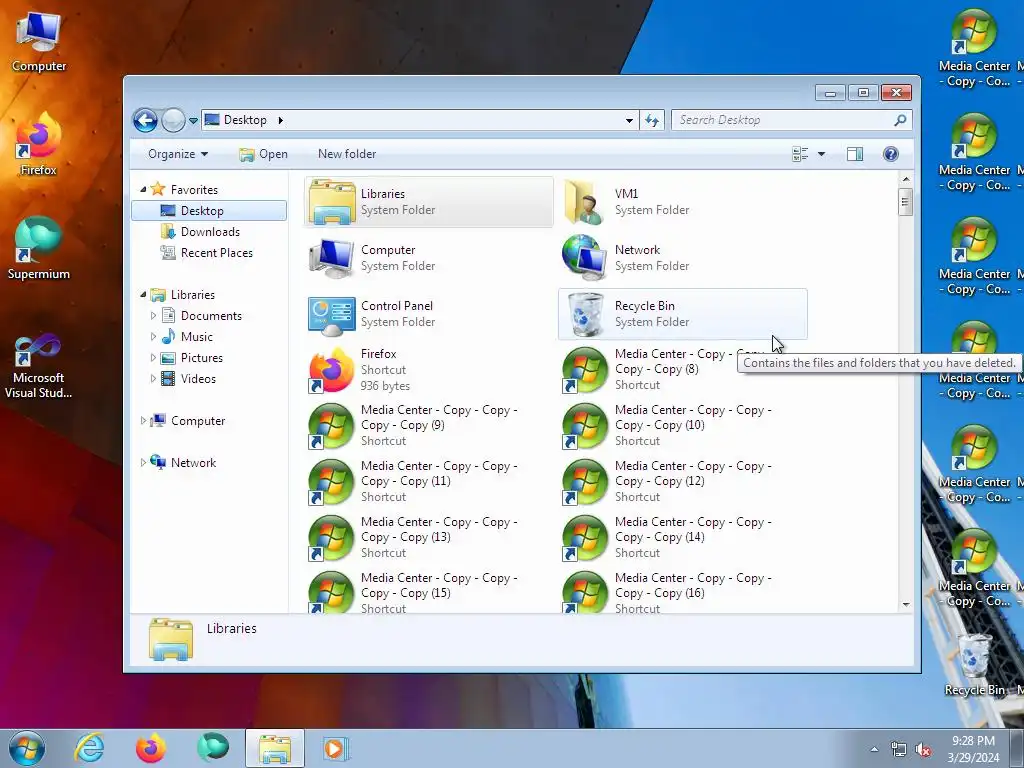The width and height of the screenshot is (1024, 768).
Task: Select Desktop in the navigation pane
Action: (209, 210)
